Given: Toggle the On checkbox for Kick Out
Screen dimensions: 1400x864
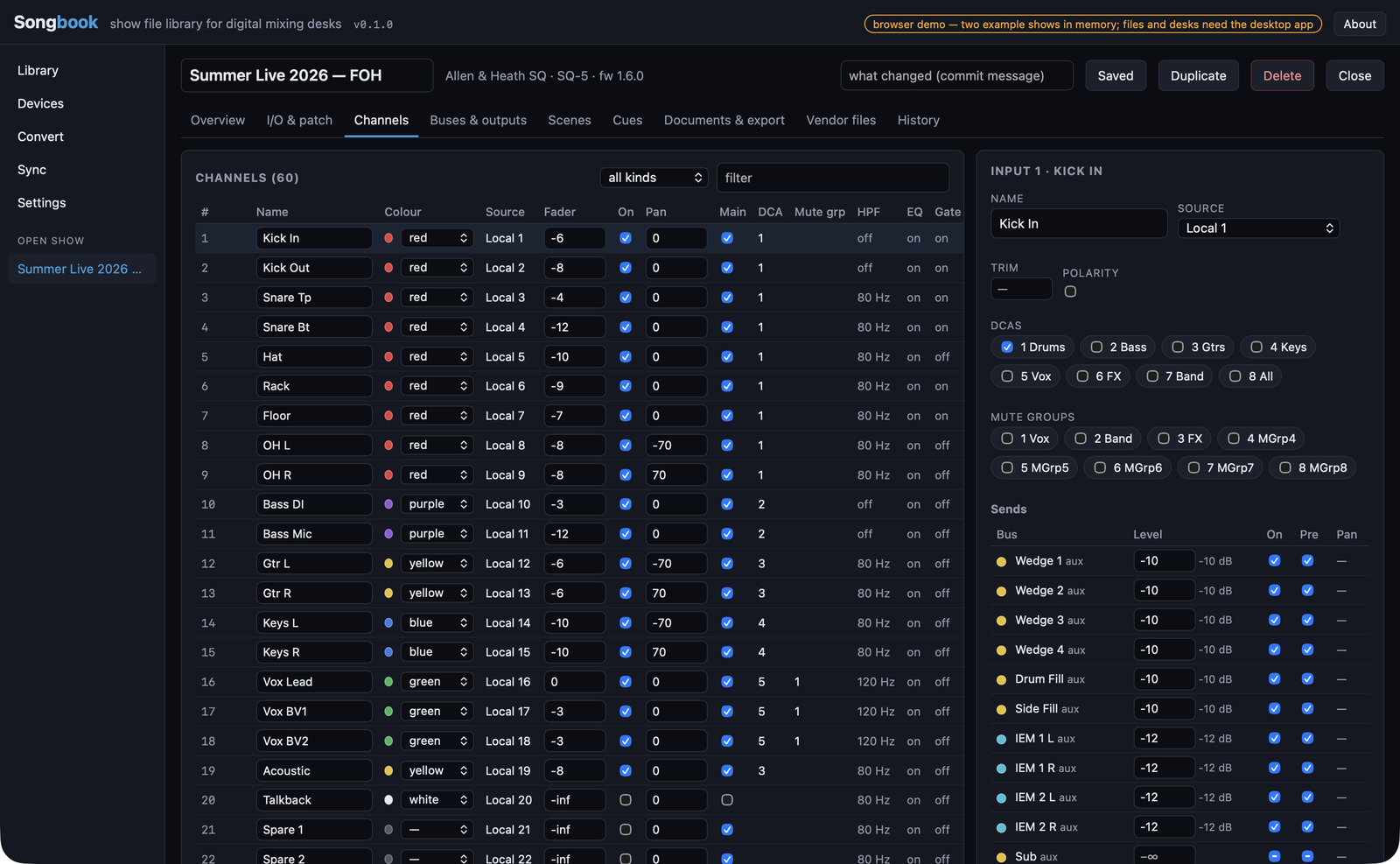Looking at the screenshot, I should 626,268.
